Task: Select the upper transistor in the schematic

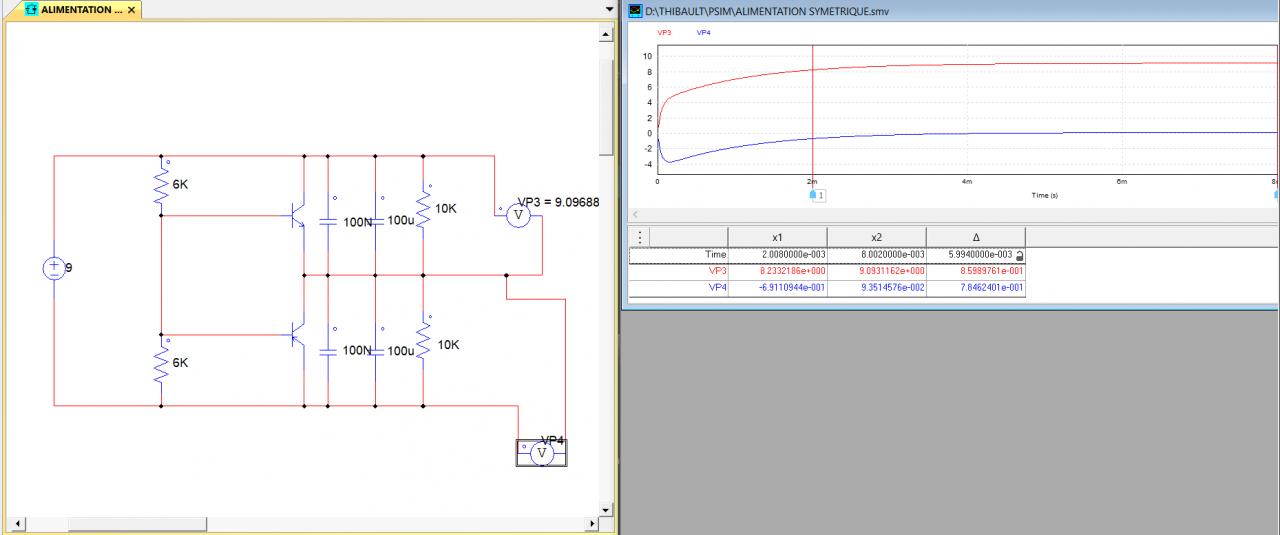Action: pos(296,214)
